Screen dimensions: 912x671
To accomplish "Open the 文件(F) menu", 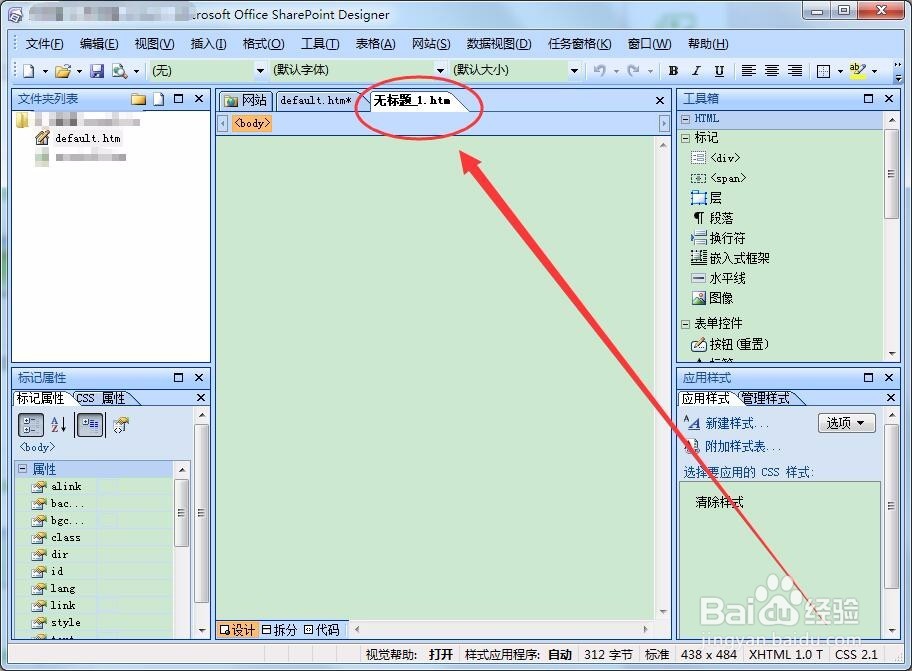I will 44,44.
